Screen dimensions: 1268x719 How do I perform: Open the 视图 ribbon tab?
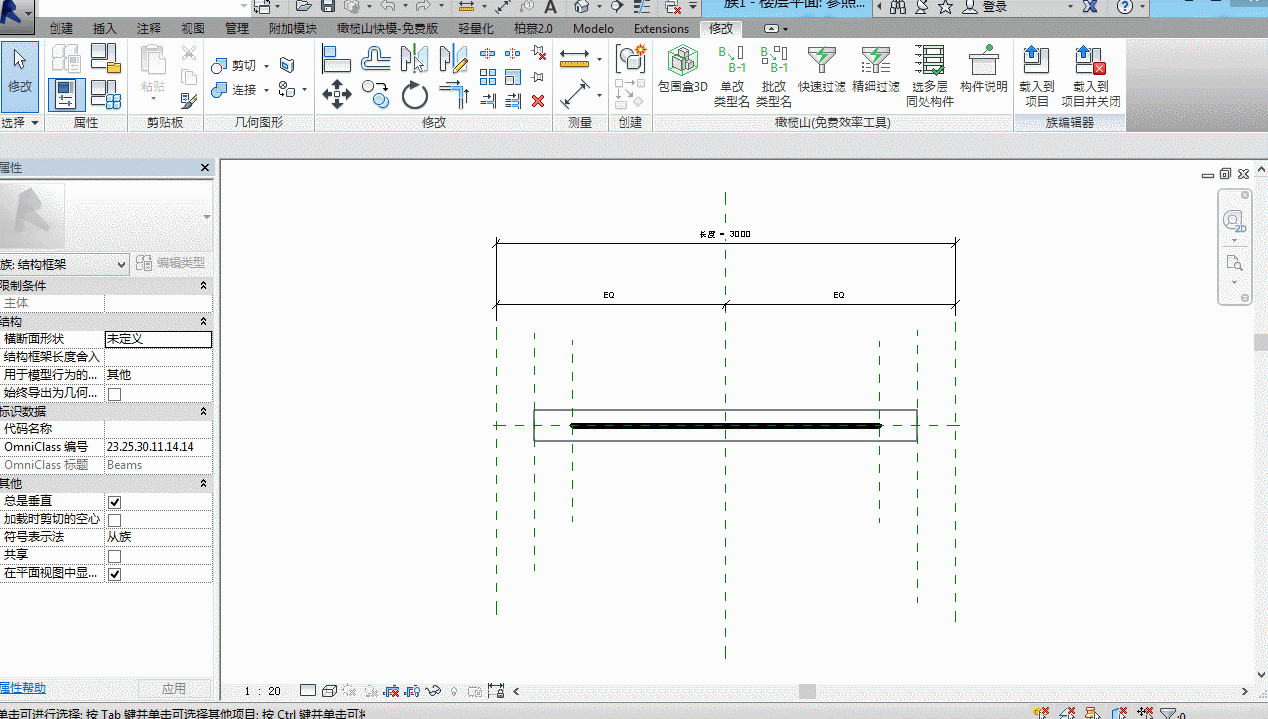(193, 29)
